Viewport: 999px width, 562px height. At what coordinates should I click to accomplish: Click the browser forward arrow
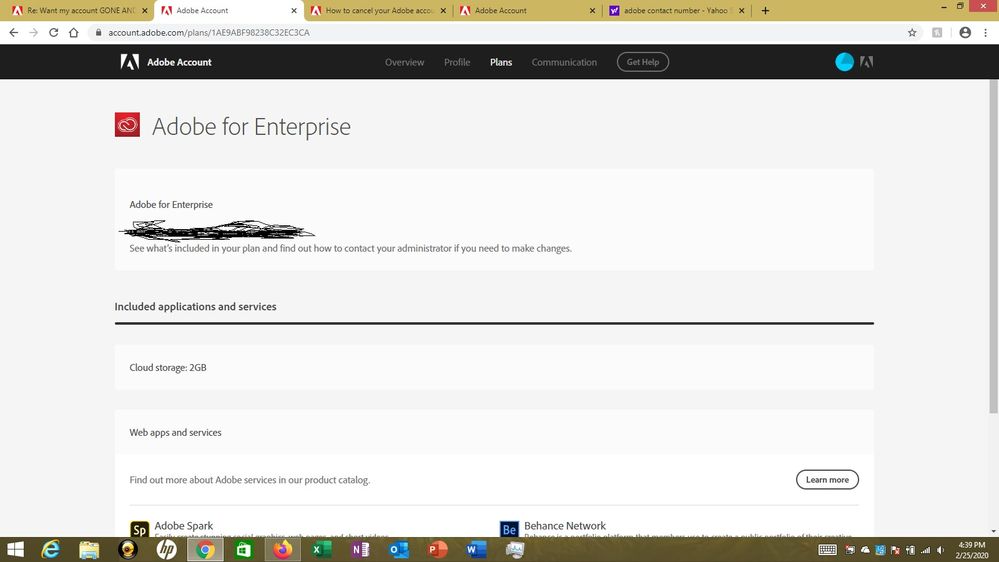(34, 32)
